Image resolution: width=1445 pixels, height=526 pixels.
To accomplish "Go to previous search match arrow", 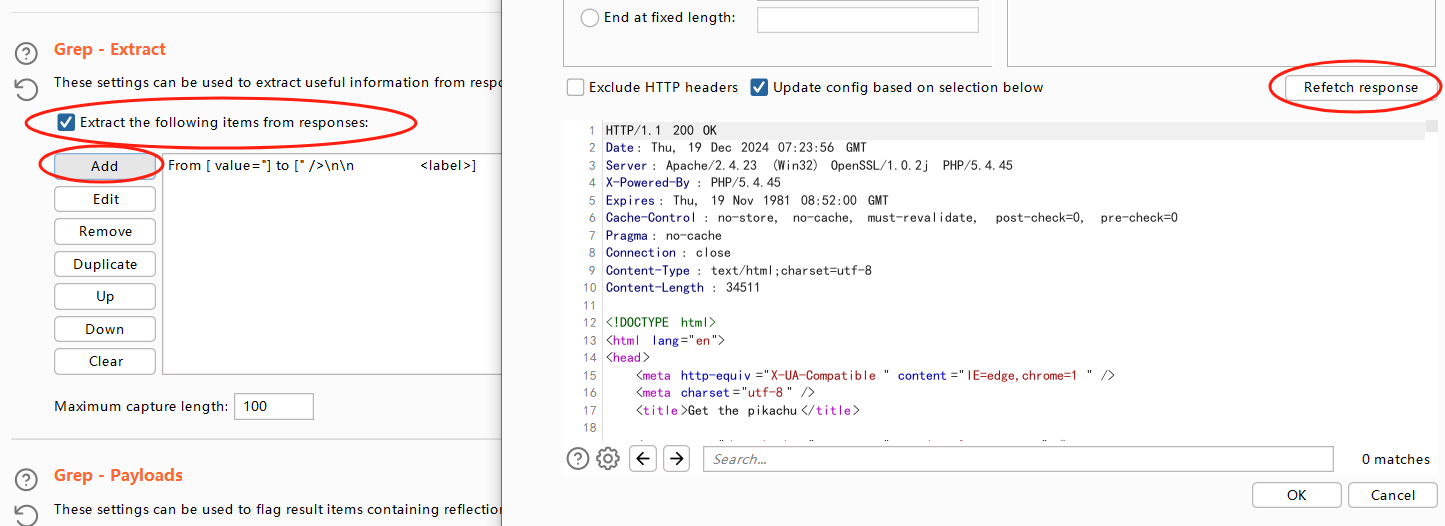I will click(644, 459).
